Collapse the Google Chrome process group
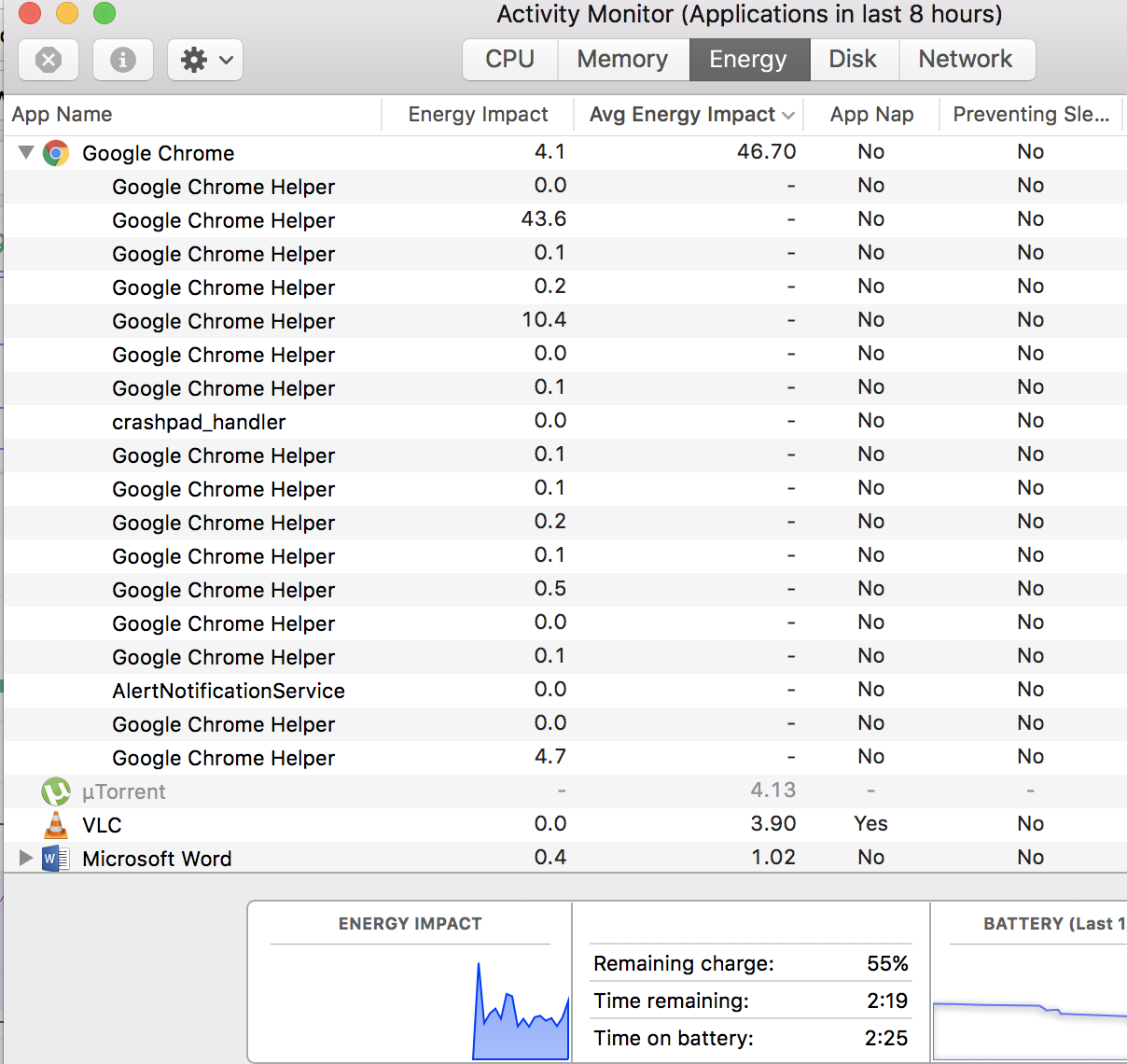 click(26, 152)
